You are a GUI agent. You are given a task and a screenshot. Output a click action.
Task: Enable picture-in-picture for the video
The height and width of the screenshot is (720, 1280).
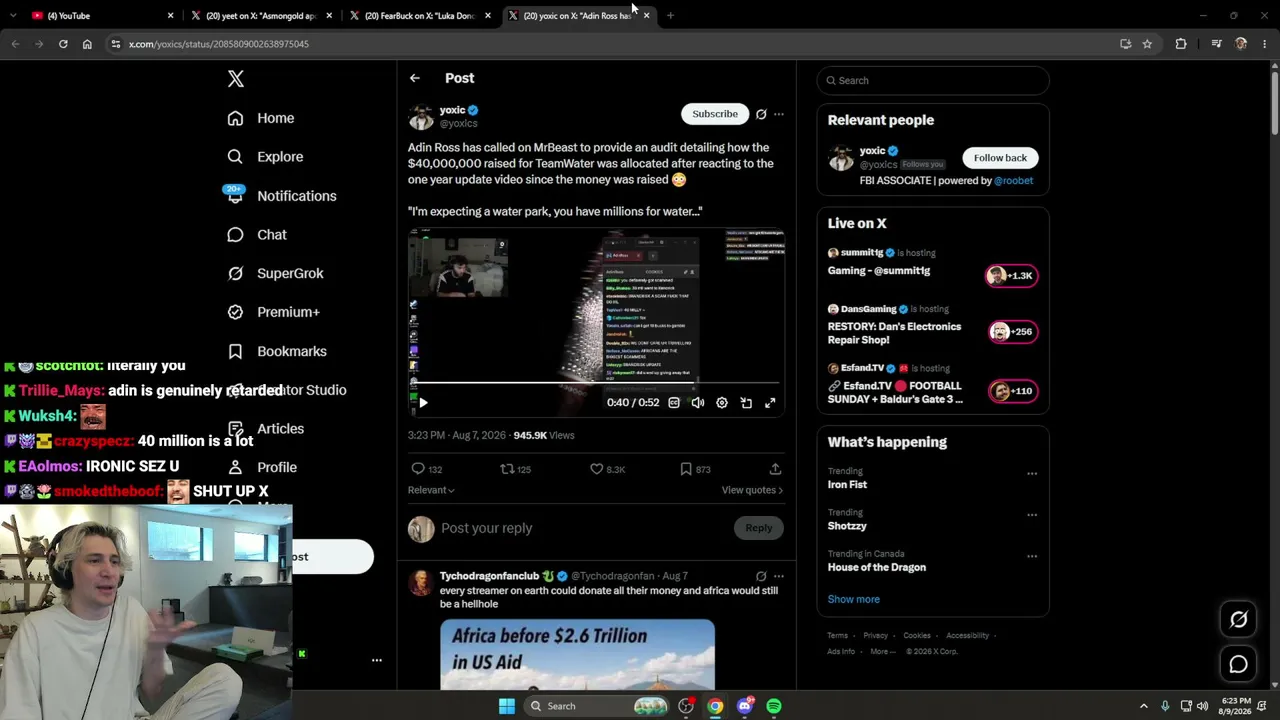(x=746, y=403)
